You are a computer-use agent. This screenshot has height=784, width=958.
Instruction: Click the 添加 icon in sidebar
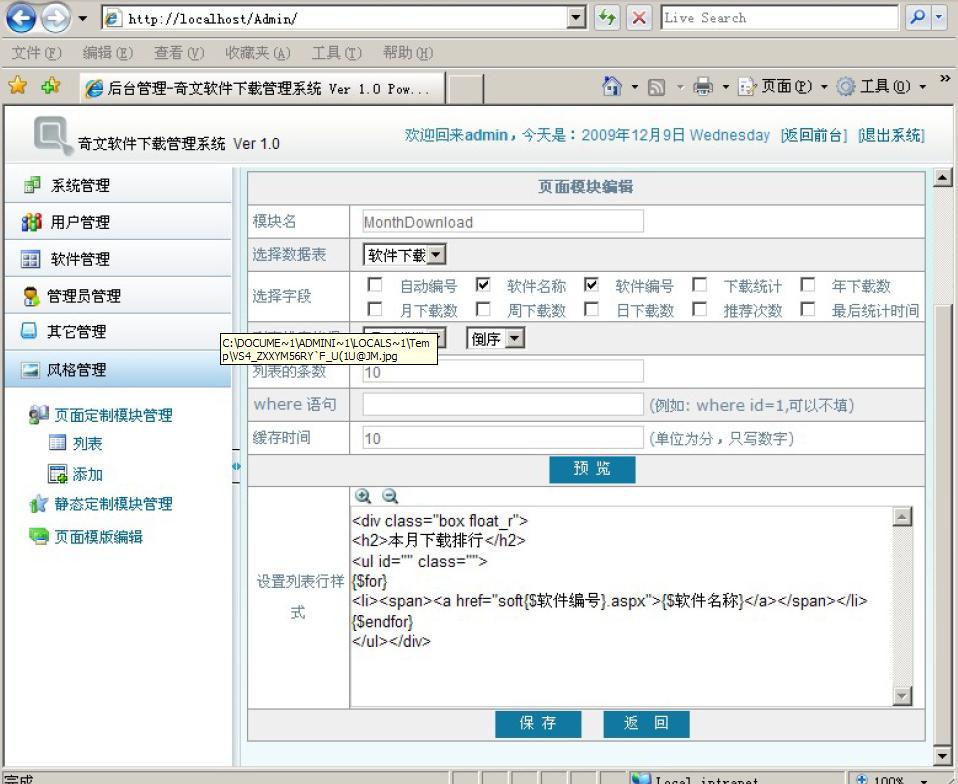(57, 474)
